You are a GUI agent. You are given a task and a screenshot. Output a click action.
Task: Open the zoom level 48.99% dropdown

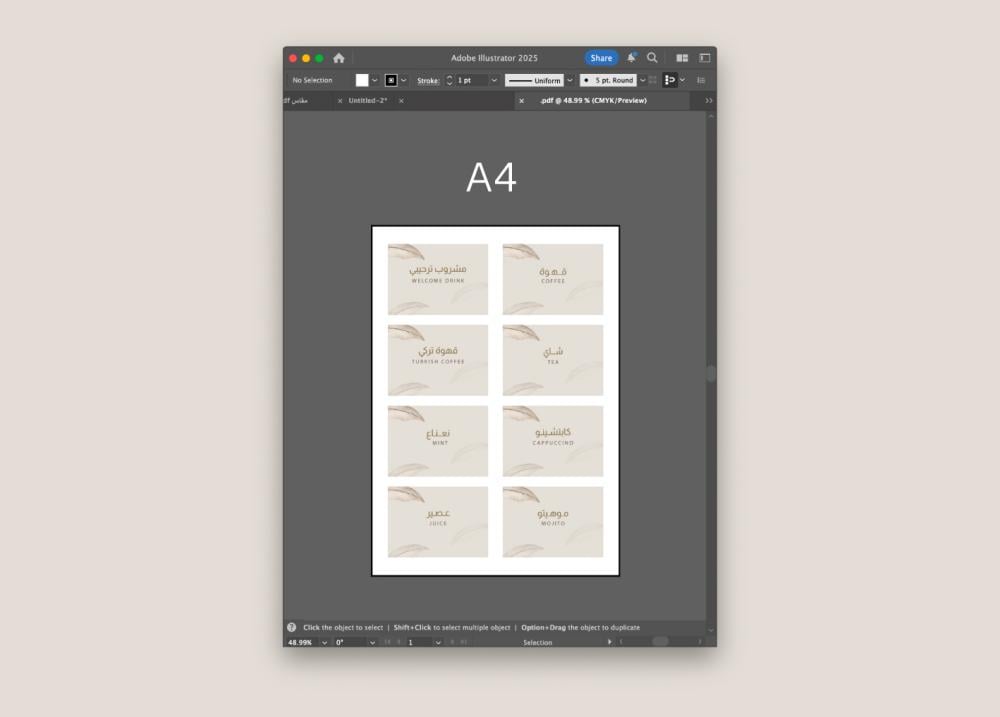coord(324,642)
